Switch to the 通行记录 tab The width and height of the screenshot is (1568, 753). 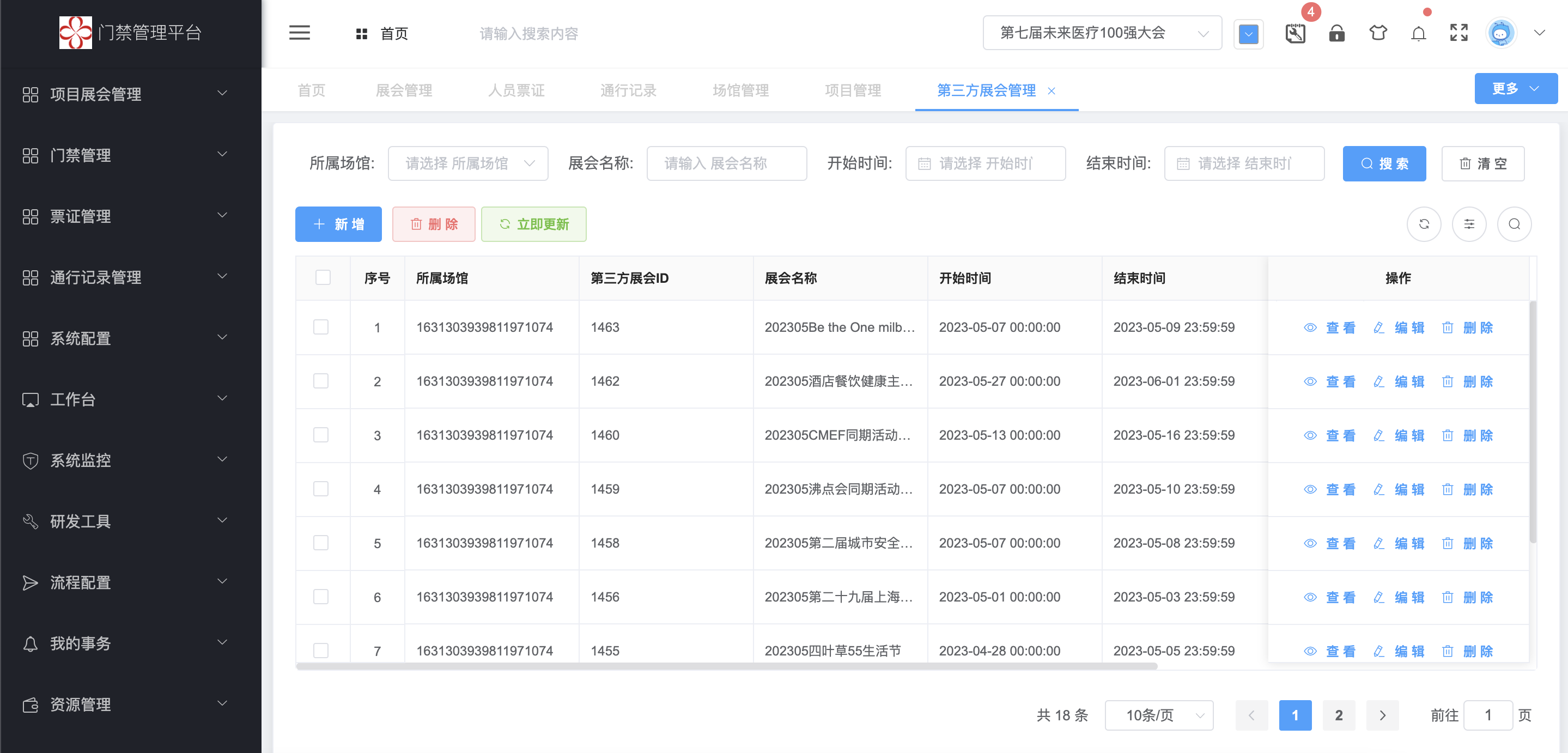(x=628, y=90)
